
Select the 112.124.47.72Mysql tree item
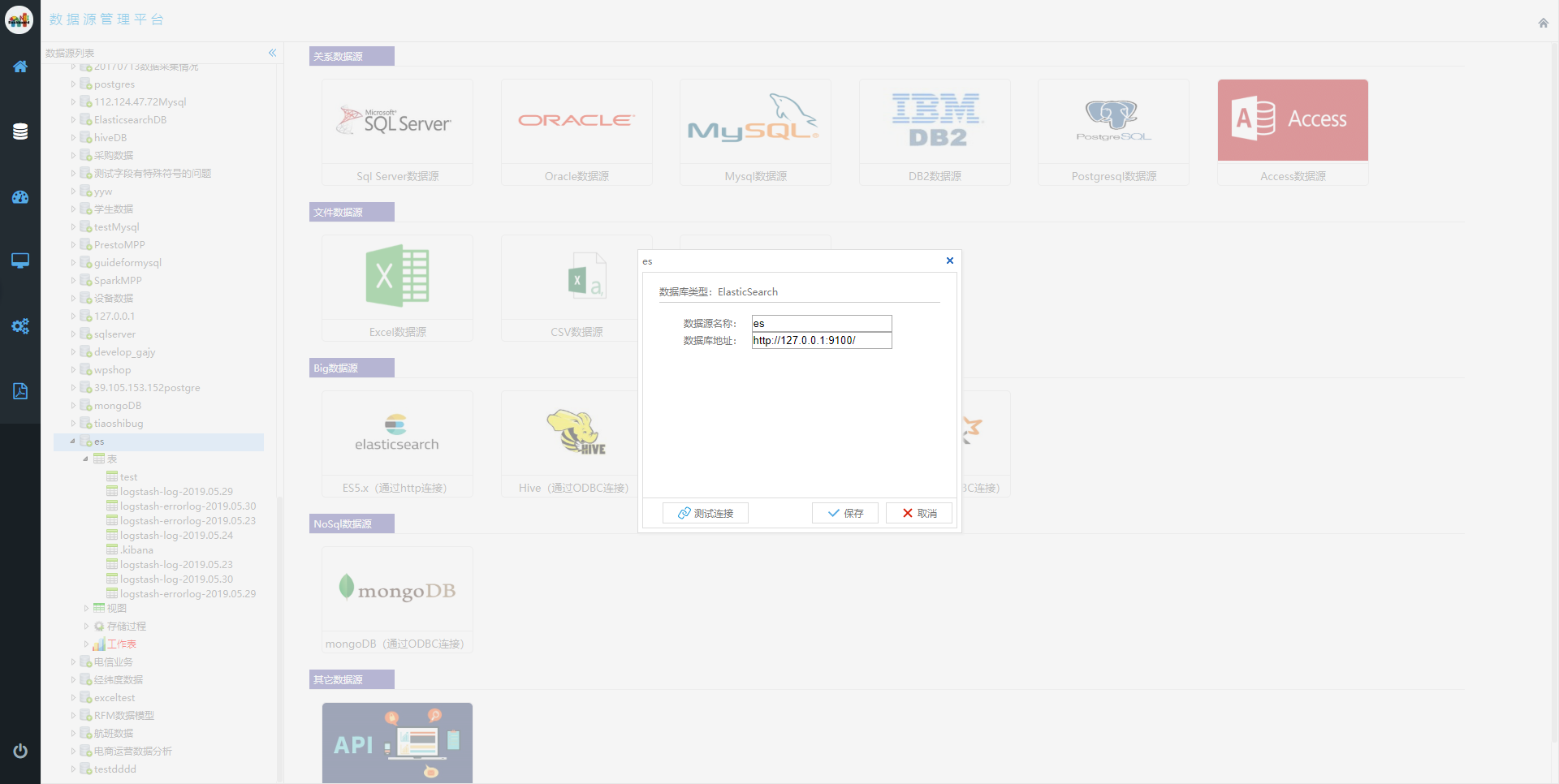[140, 102]
